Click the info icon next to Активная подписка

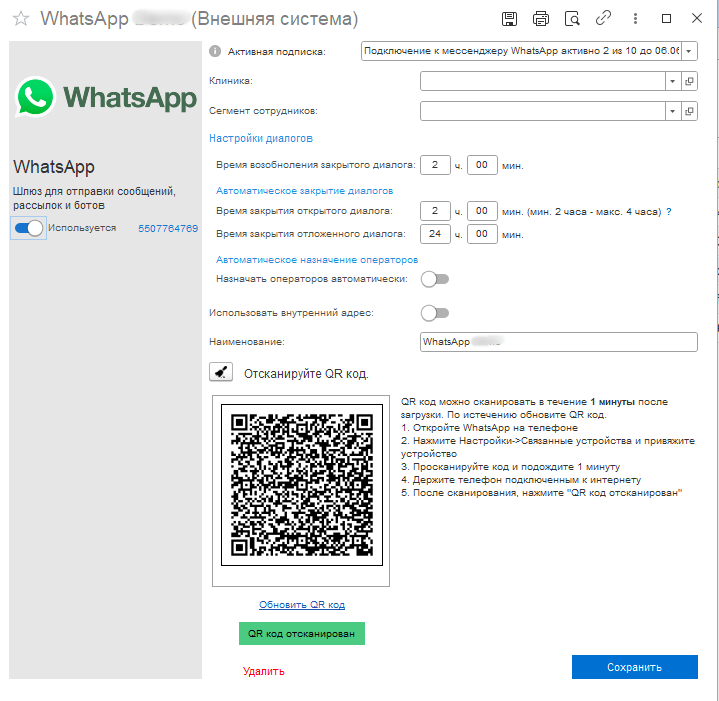point(215,51)
